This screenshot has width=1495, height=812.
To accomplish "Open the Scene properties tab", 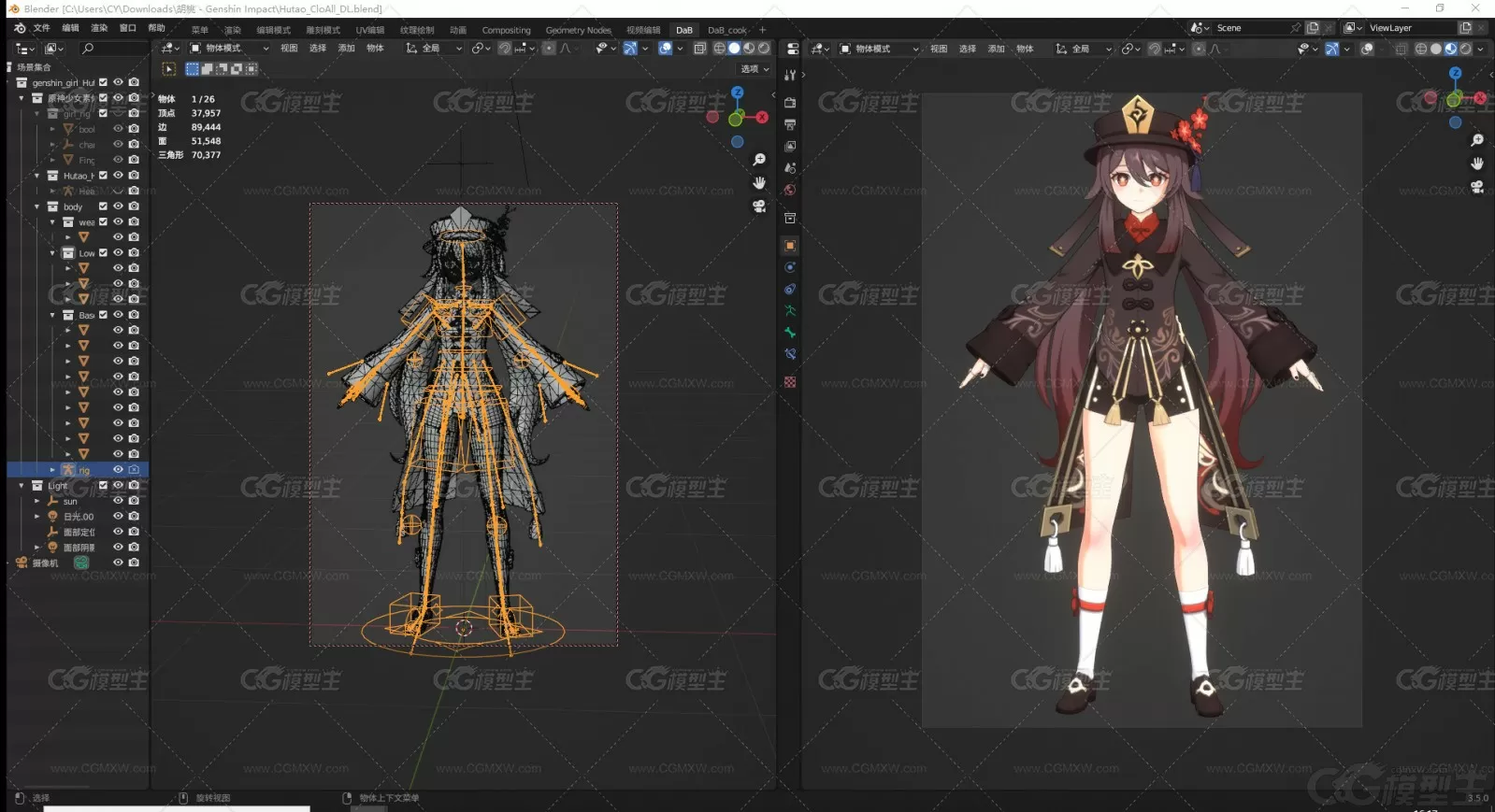I will pyautogui.click(x=790, y=168).
